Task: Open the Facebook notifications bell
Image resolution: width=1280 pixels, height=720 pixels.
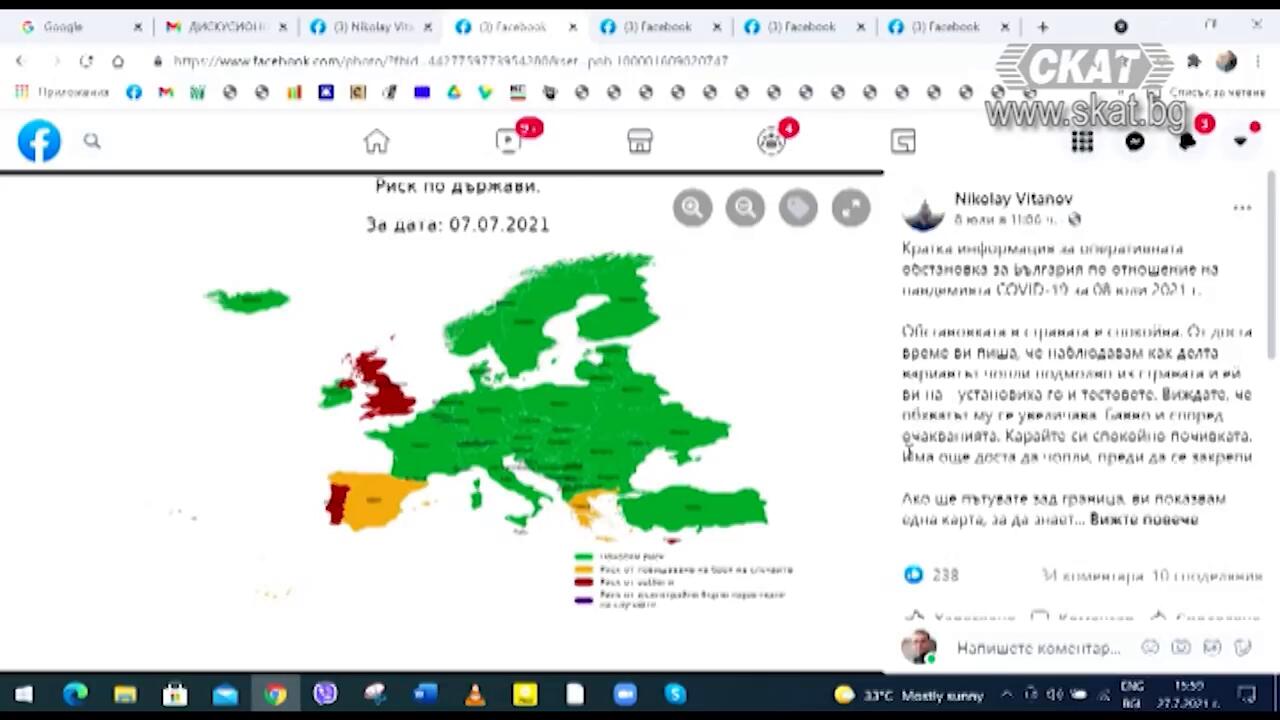Action: point(1187,141)
